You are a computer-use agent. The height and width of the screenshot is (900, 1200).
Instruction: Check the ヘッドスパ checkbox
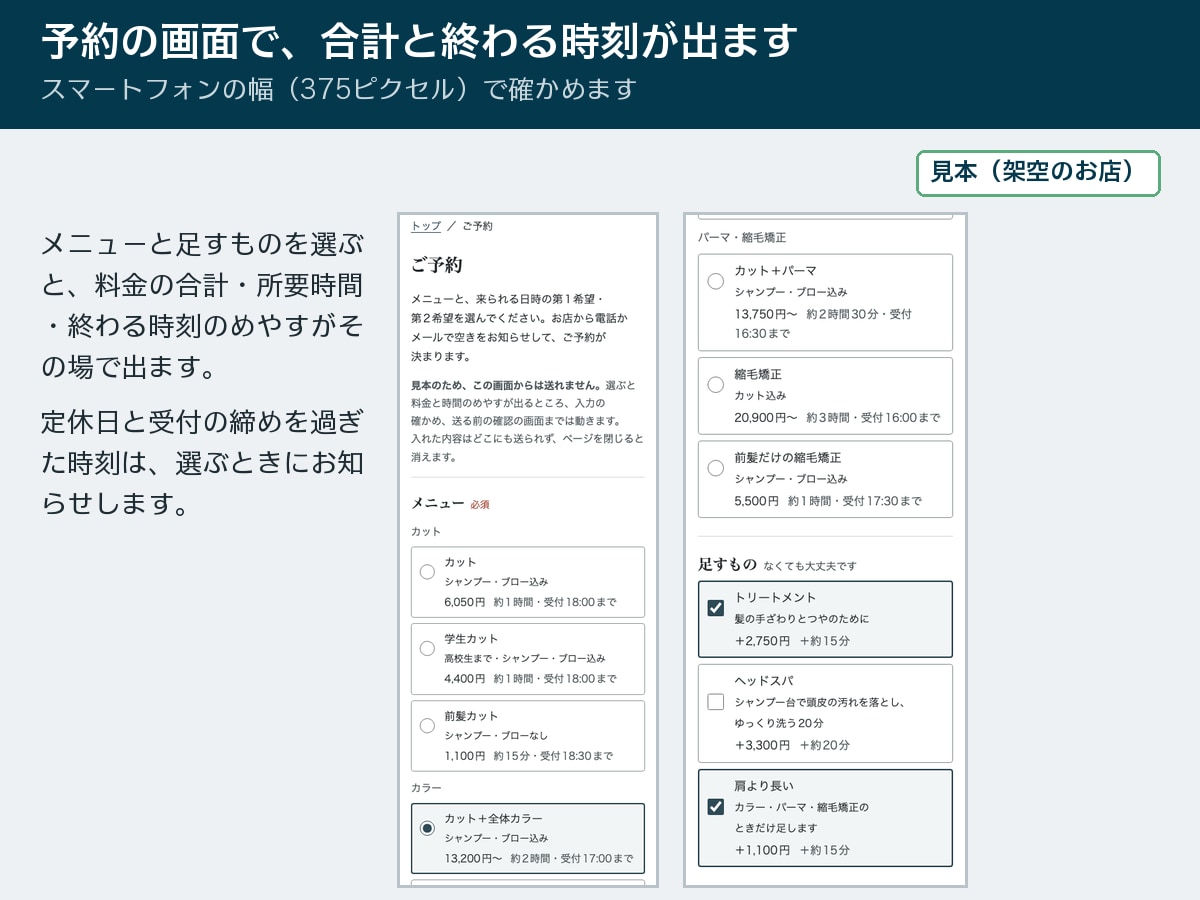[715, 702]
